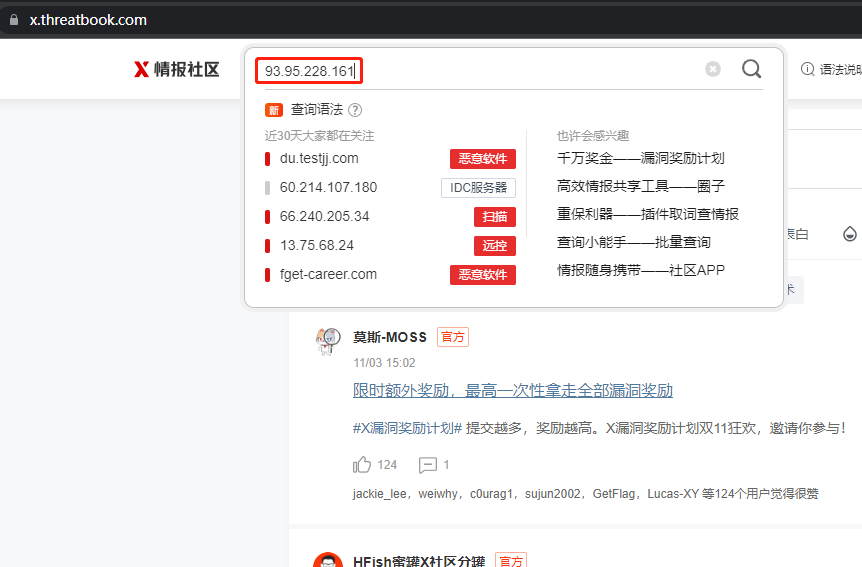
Task: Click user jackie_lee in the likers list
Action: tap(379, 494)
